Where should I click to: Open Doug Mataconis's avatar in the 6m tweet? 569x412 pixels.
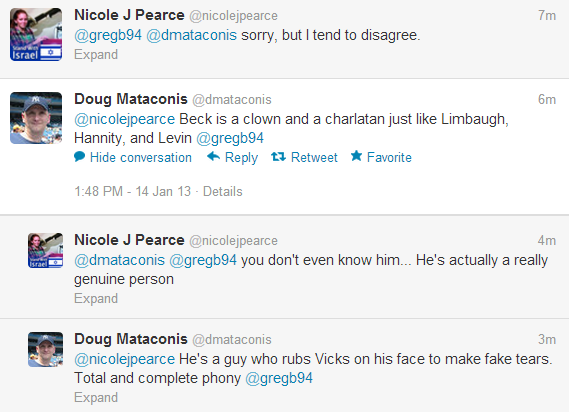[36, 118]
